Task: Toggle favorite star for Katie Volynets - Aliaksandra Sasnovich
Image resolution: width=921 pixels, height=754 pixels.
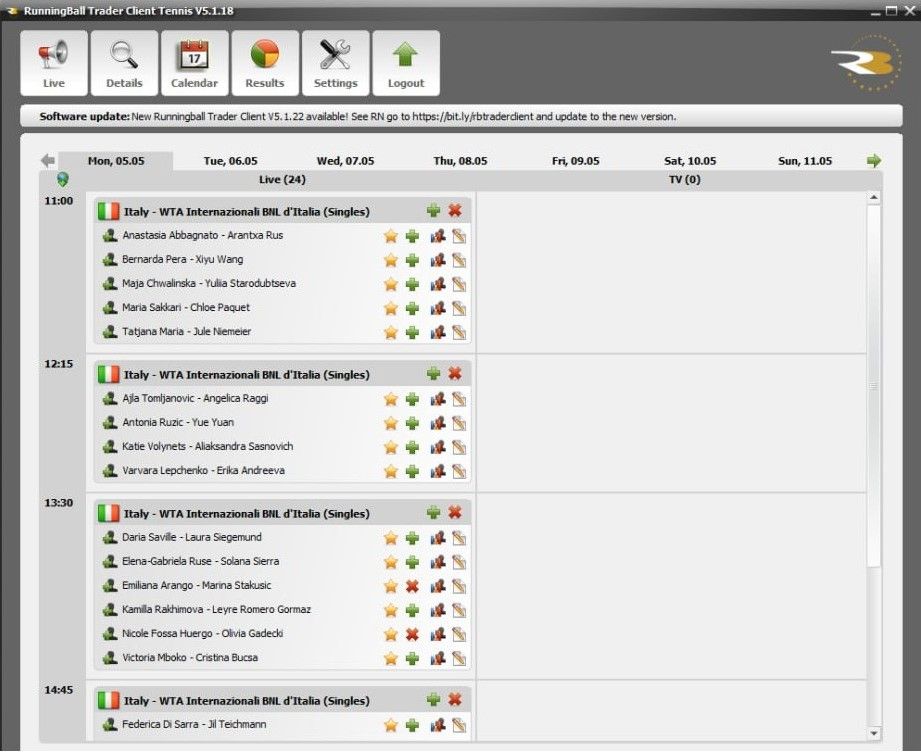Action: [391, 447]
